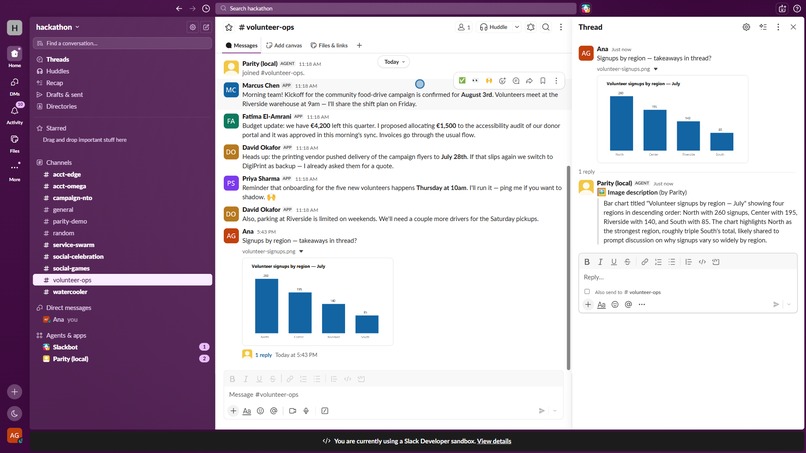Bookmark Marcus Chen's message for later
Screen dimensions: 806x453
click(542, 81)
